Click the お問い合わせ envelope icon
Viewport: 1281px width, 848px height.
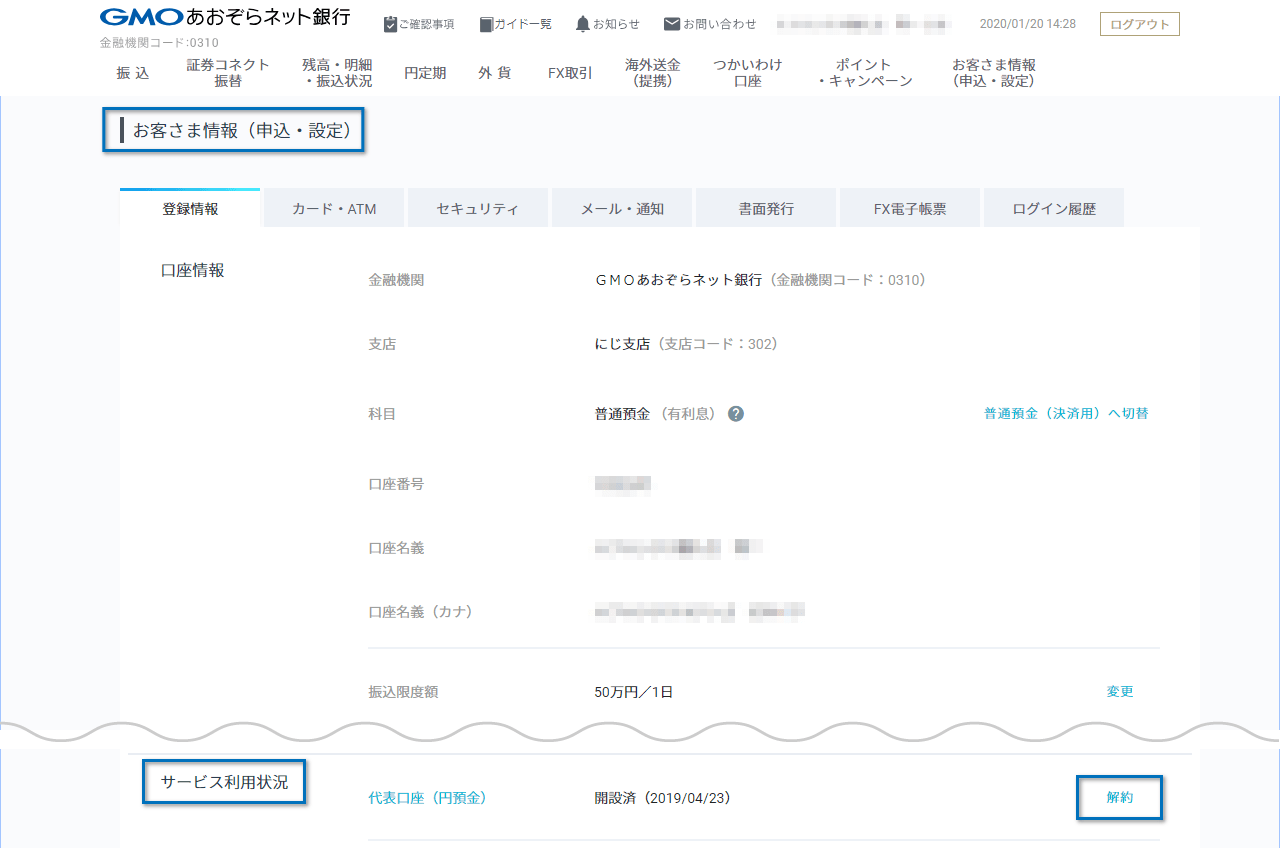click(x=672, y=24)
